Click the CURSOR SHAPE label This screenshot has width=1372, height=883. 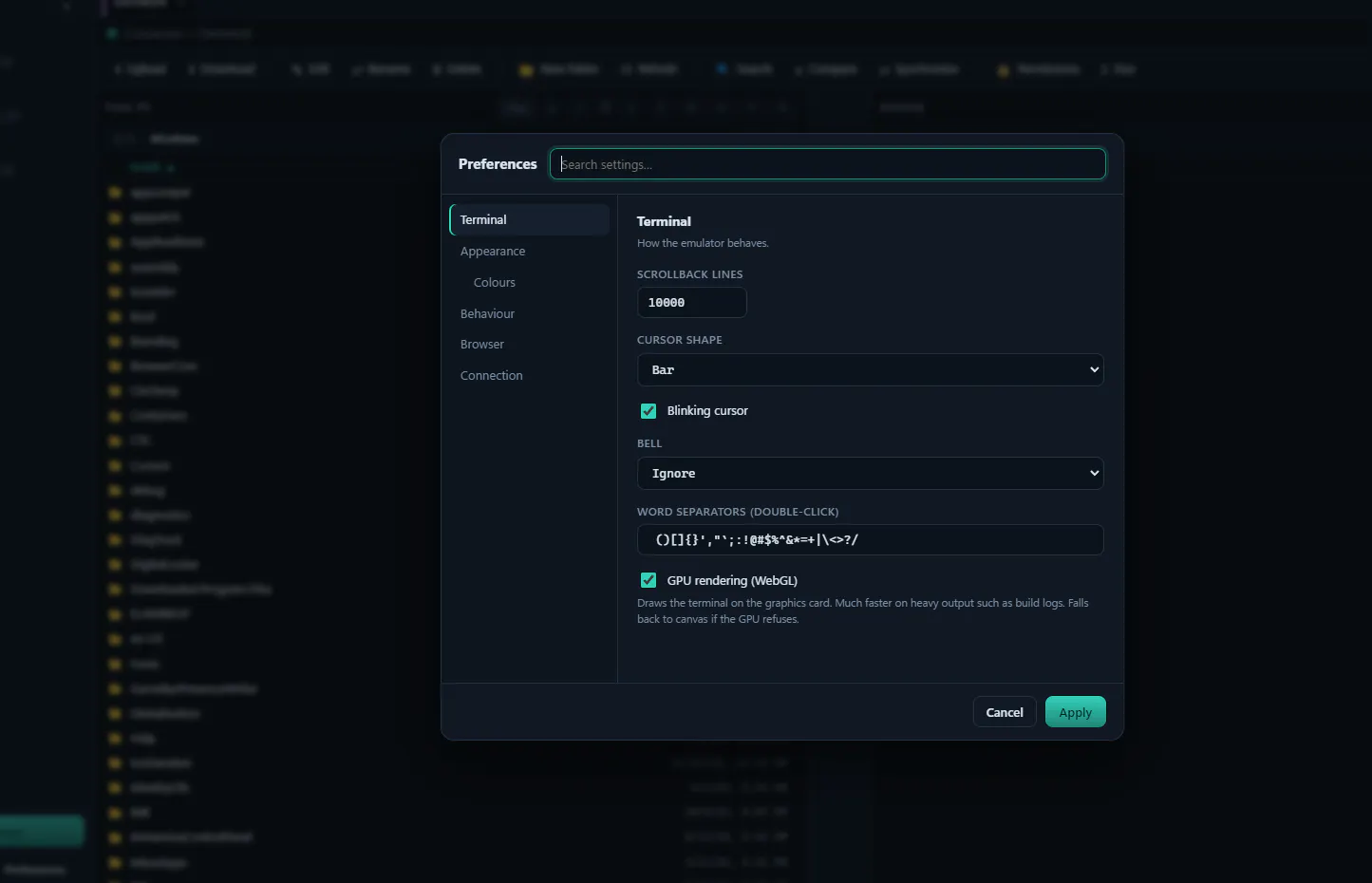click(679, 340)
